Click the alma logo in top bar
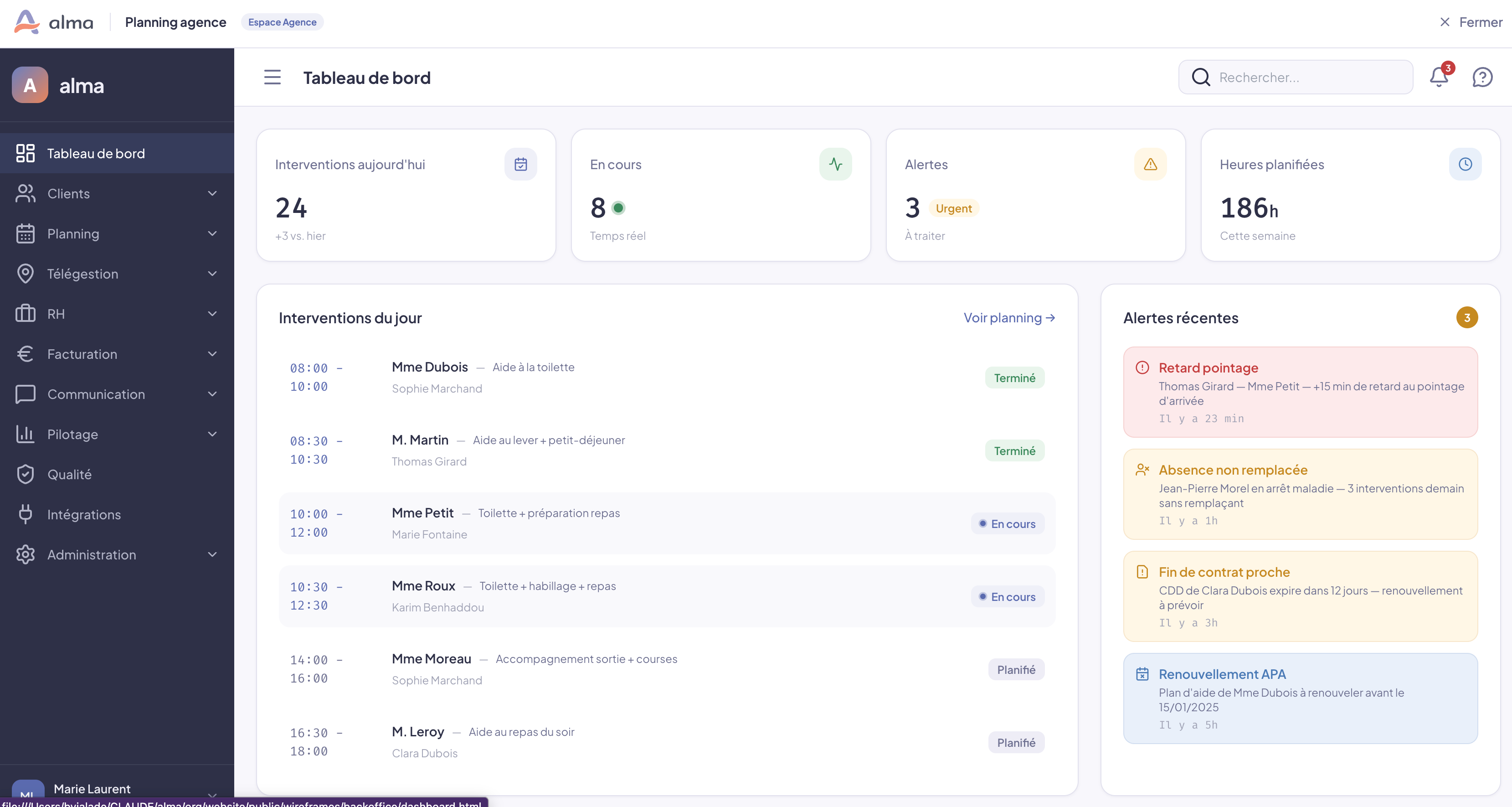 coord(53,22)
